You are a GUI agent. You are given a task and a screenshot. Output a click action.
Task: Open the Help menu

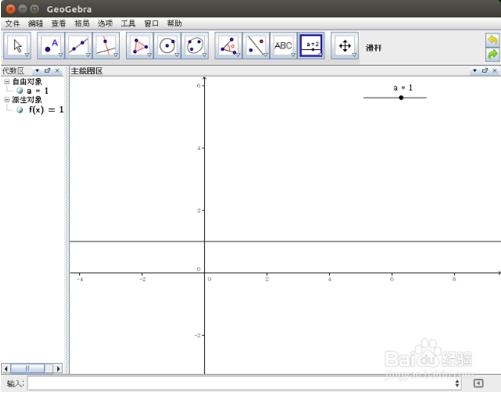[175, 24]
